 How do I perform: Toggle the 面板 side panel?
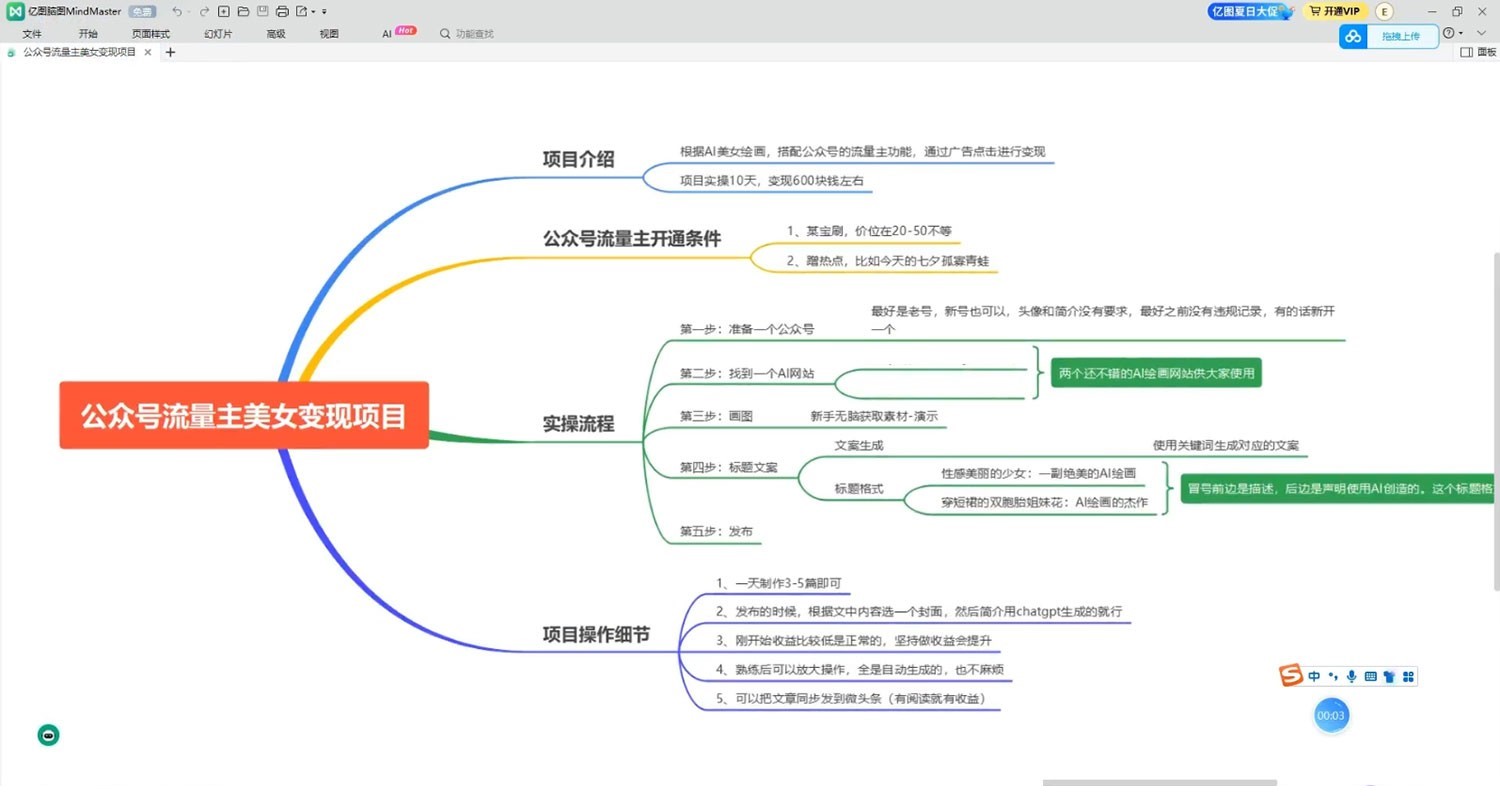(x=1479, y=52)
